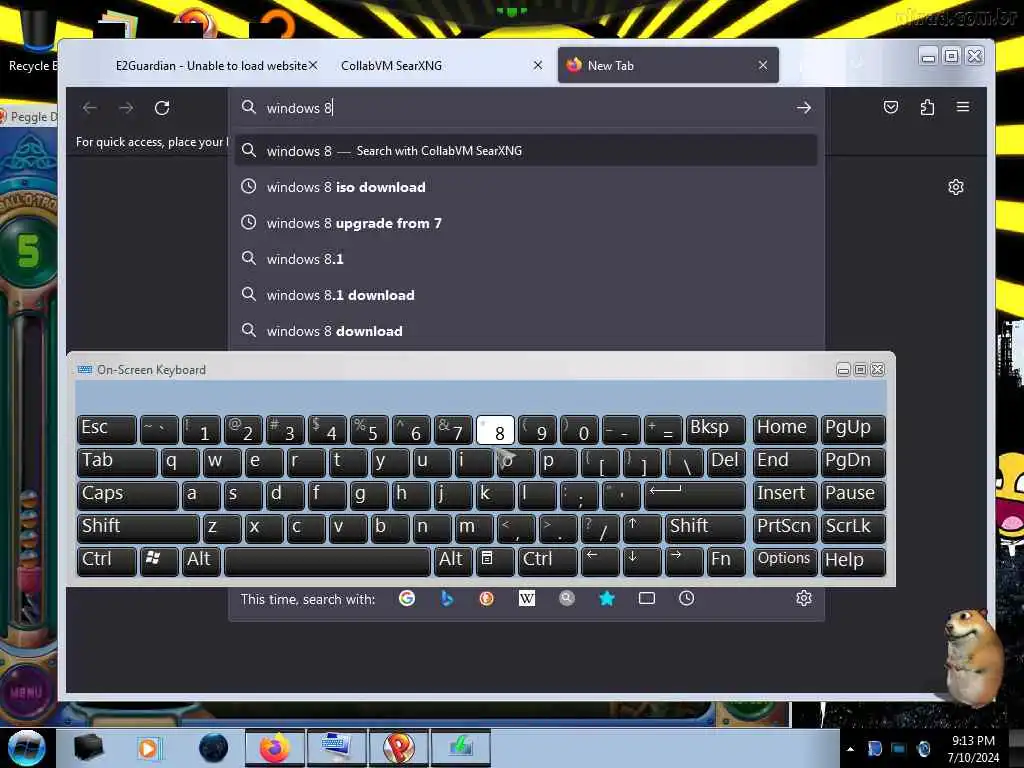
Task: Go forward using Firefox forward arrow
Action: (126, 108)
